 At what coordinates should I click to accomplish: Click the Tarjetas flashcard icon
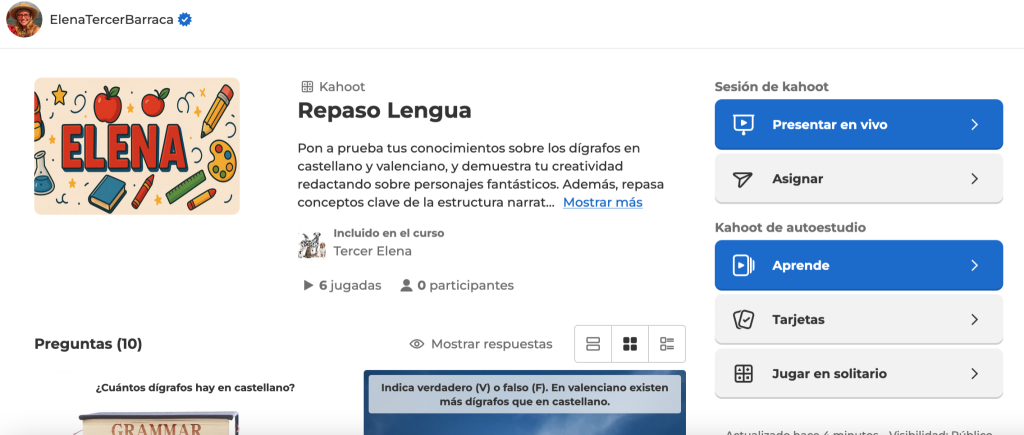tap(742, 320)
